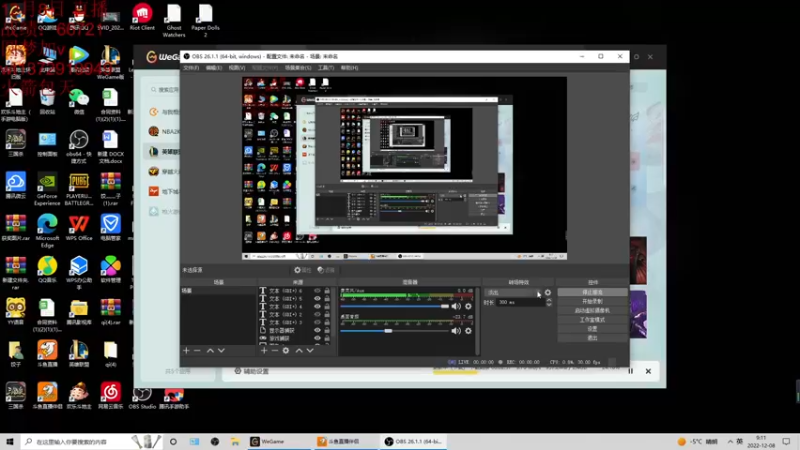Open the 视图(V) menu in OBS

coord(237,68)
